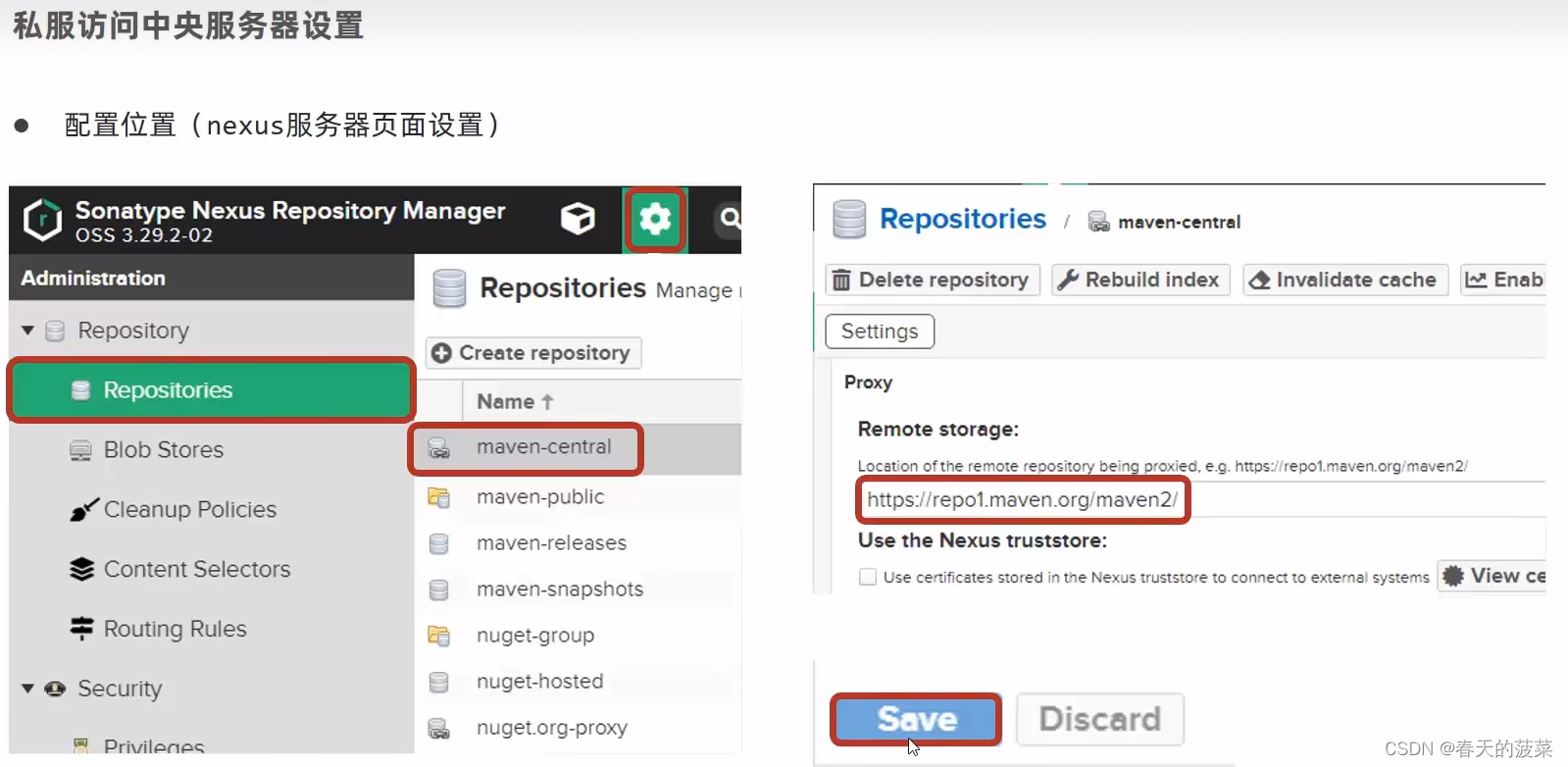Click the Repositories breadcrumb database icon in detail panel

coord(849,219)
